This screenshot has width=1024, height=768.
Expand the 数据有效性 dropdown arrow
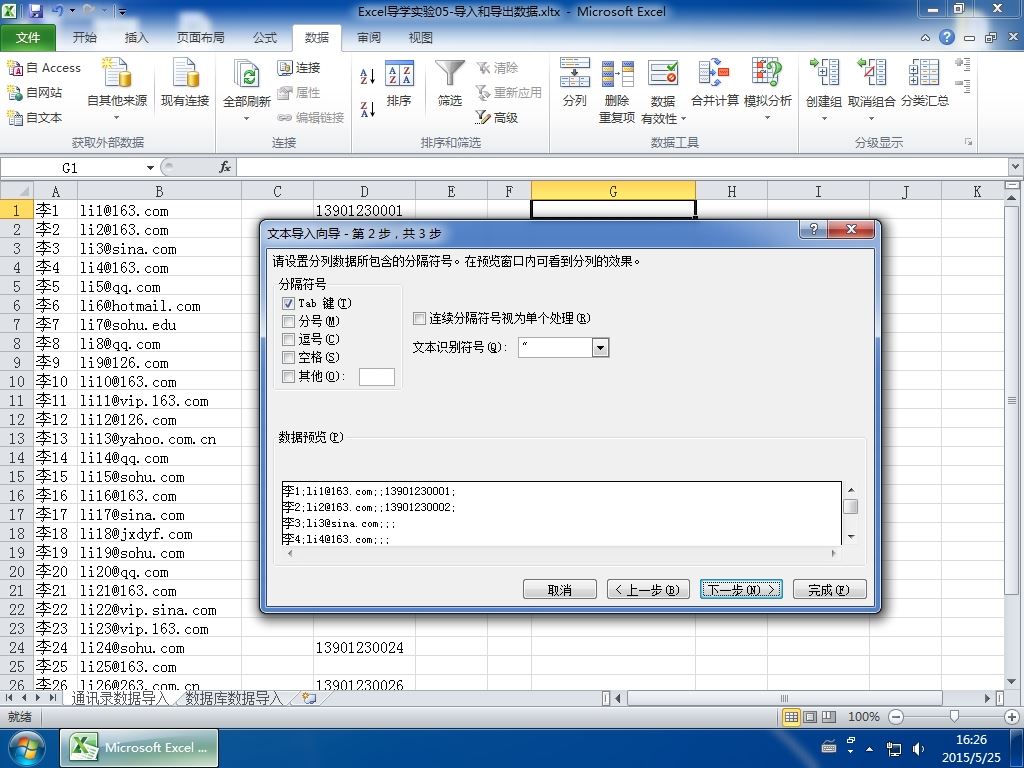coord(684,119)
